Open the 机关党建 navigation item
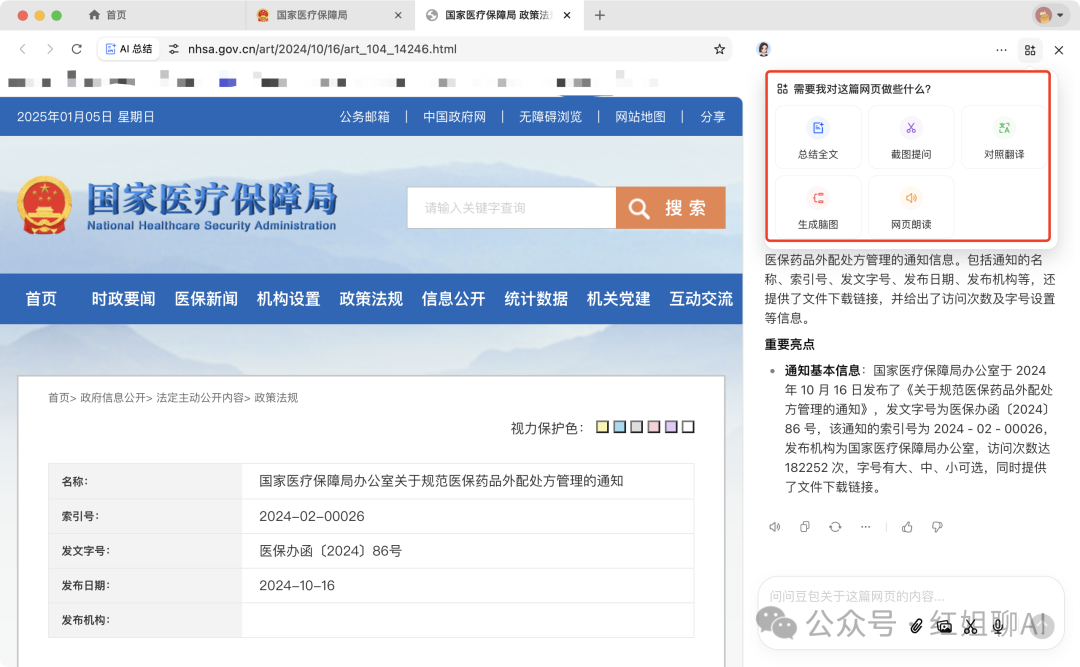 tap(619, 299)
